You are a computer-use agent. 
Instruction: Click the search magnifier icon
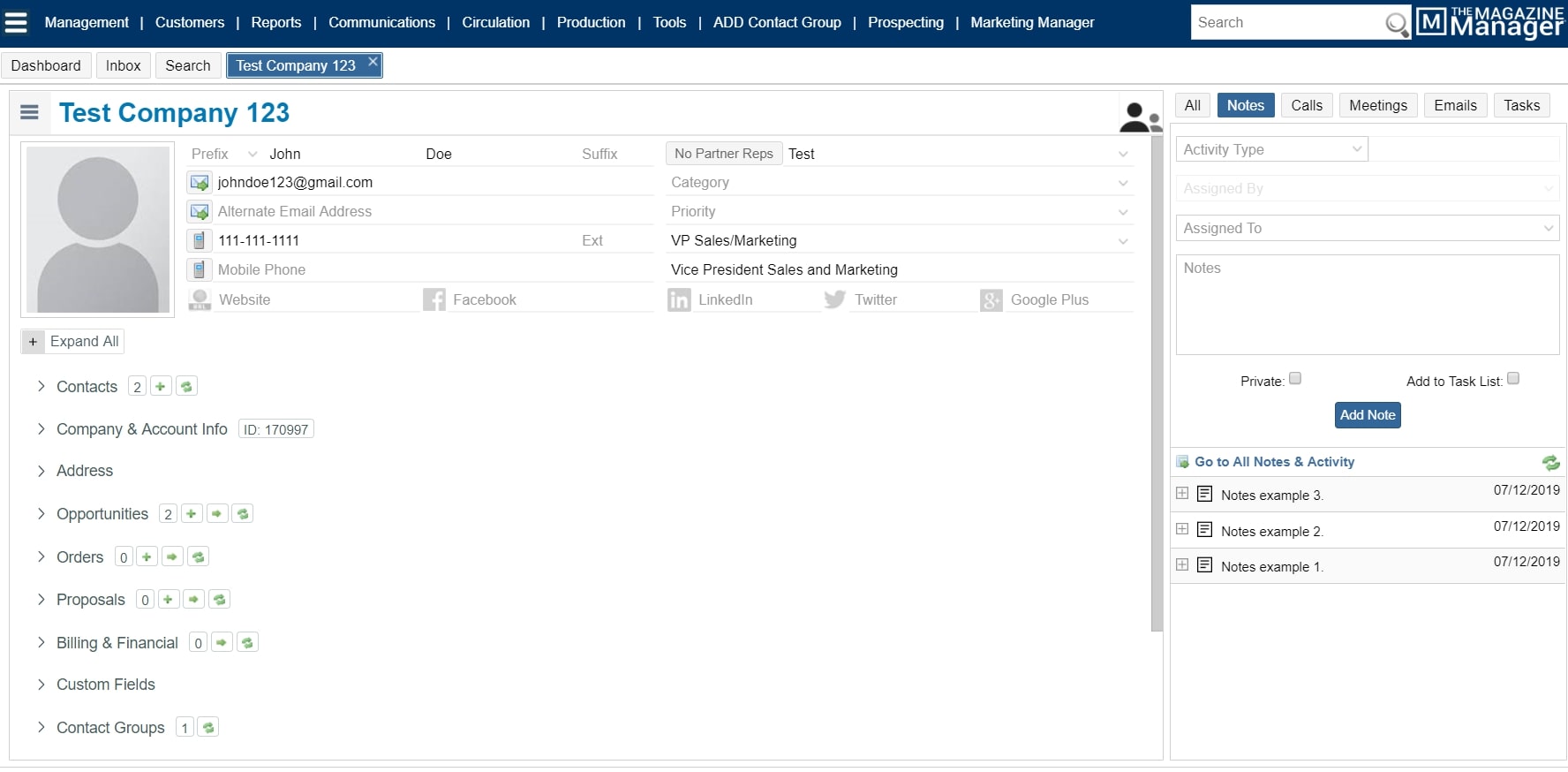(x=1396, y=24)
